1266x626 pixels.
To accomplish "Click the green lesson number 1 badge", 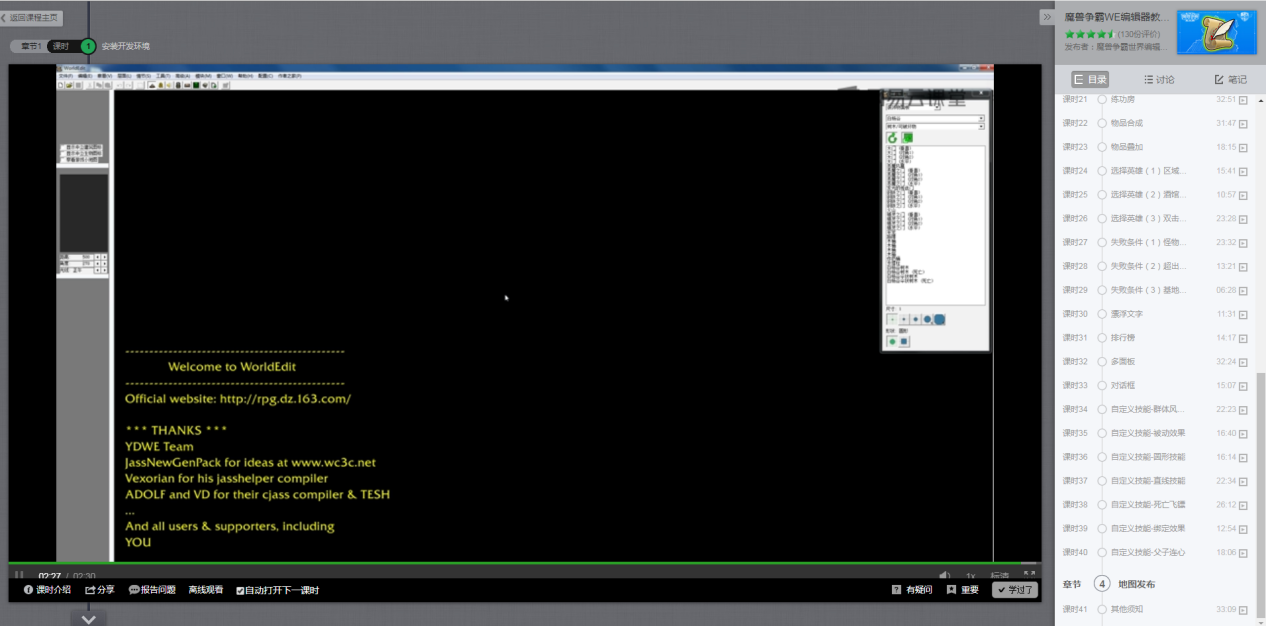I will pyautogui.click(x=88, y=46).
